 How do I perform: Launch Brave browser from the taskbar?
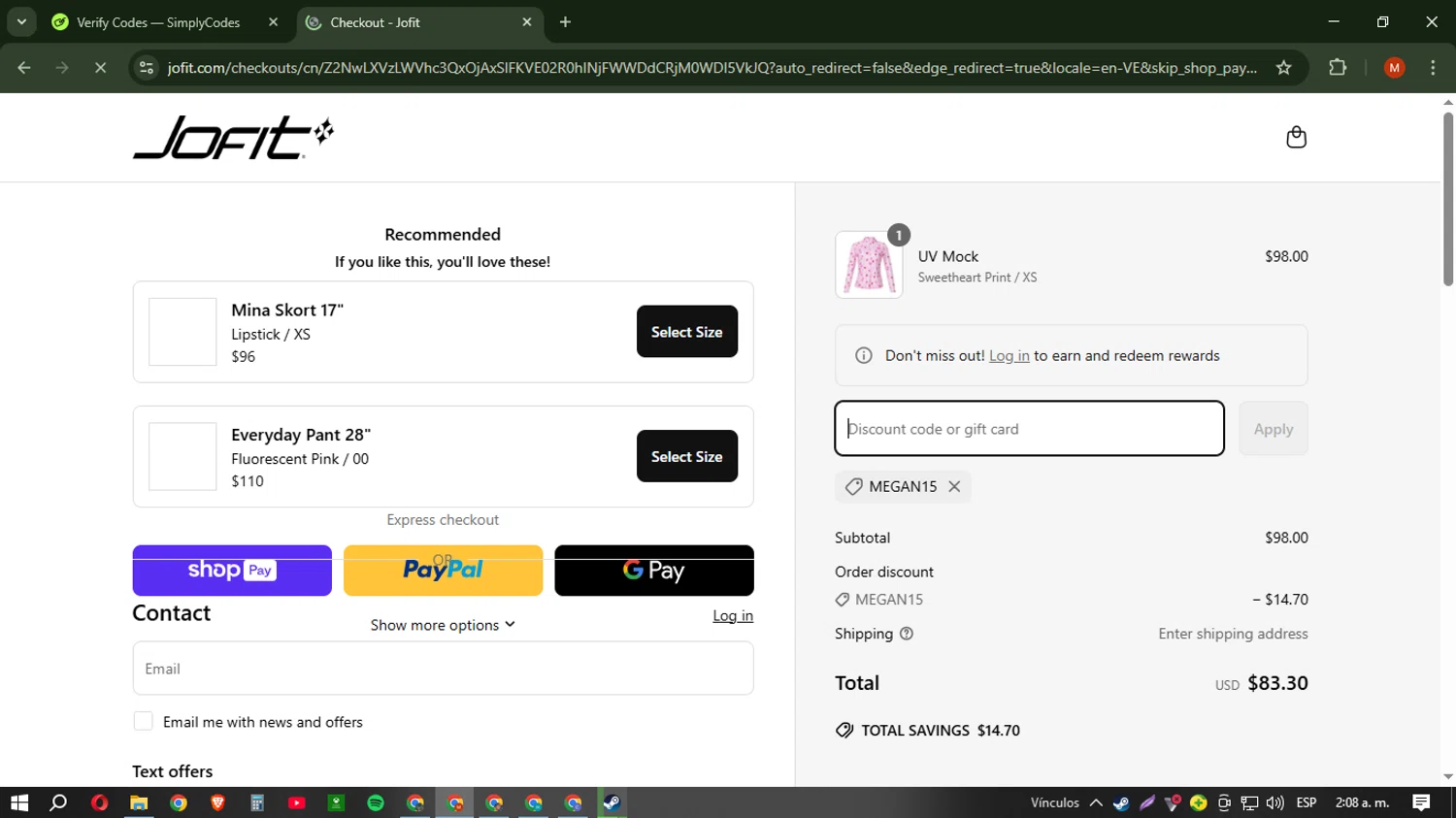tap(217, 802)
